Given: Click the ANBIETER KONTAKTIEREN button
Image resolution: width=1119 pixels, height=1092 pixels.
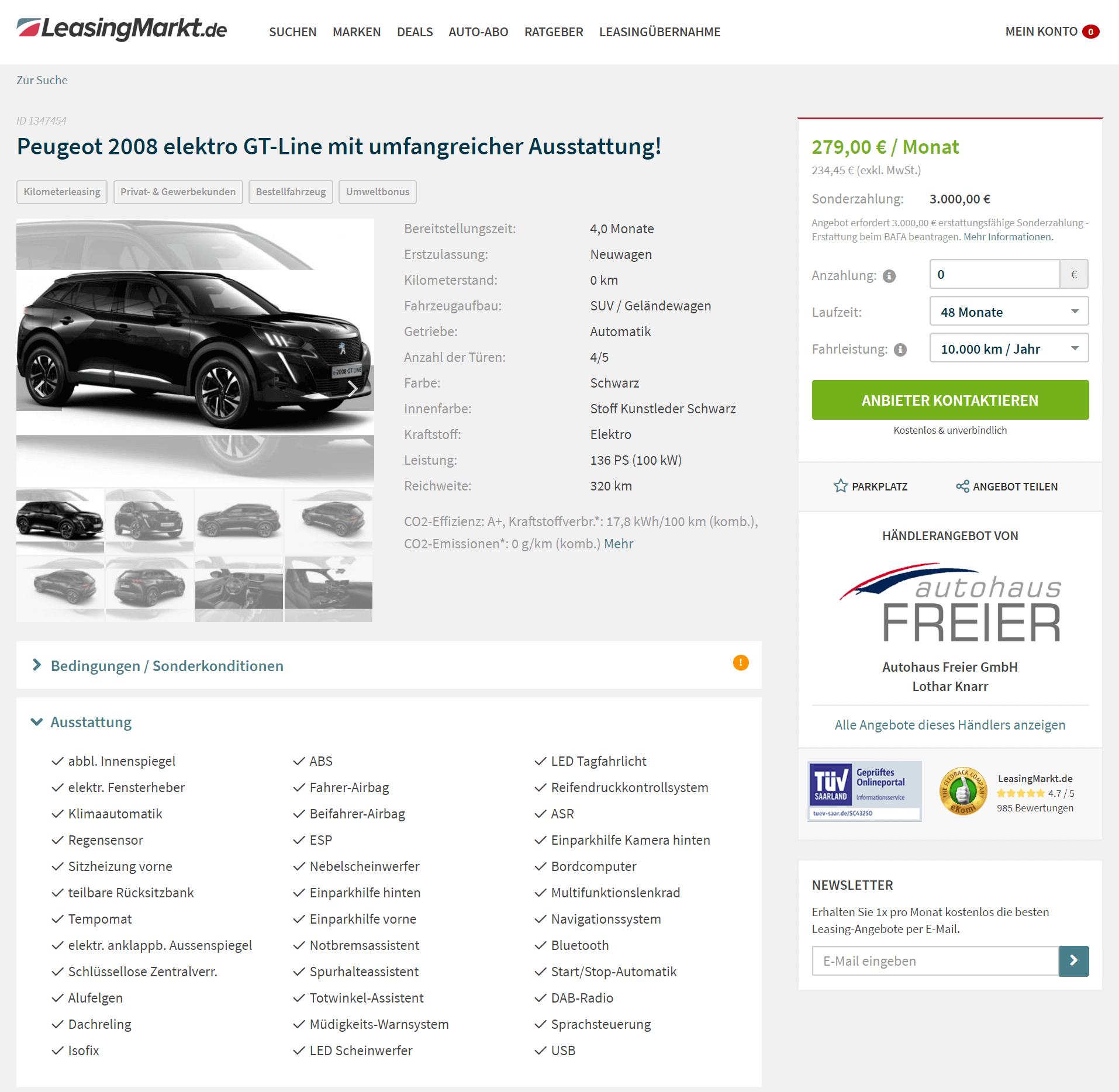Looking at the screenshot, I should pos(950,400).
